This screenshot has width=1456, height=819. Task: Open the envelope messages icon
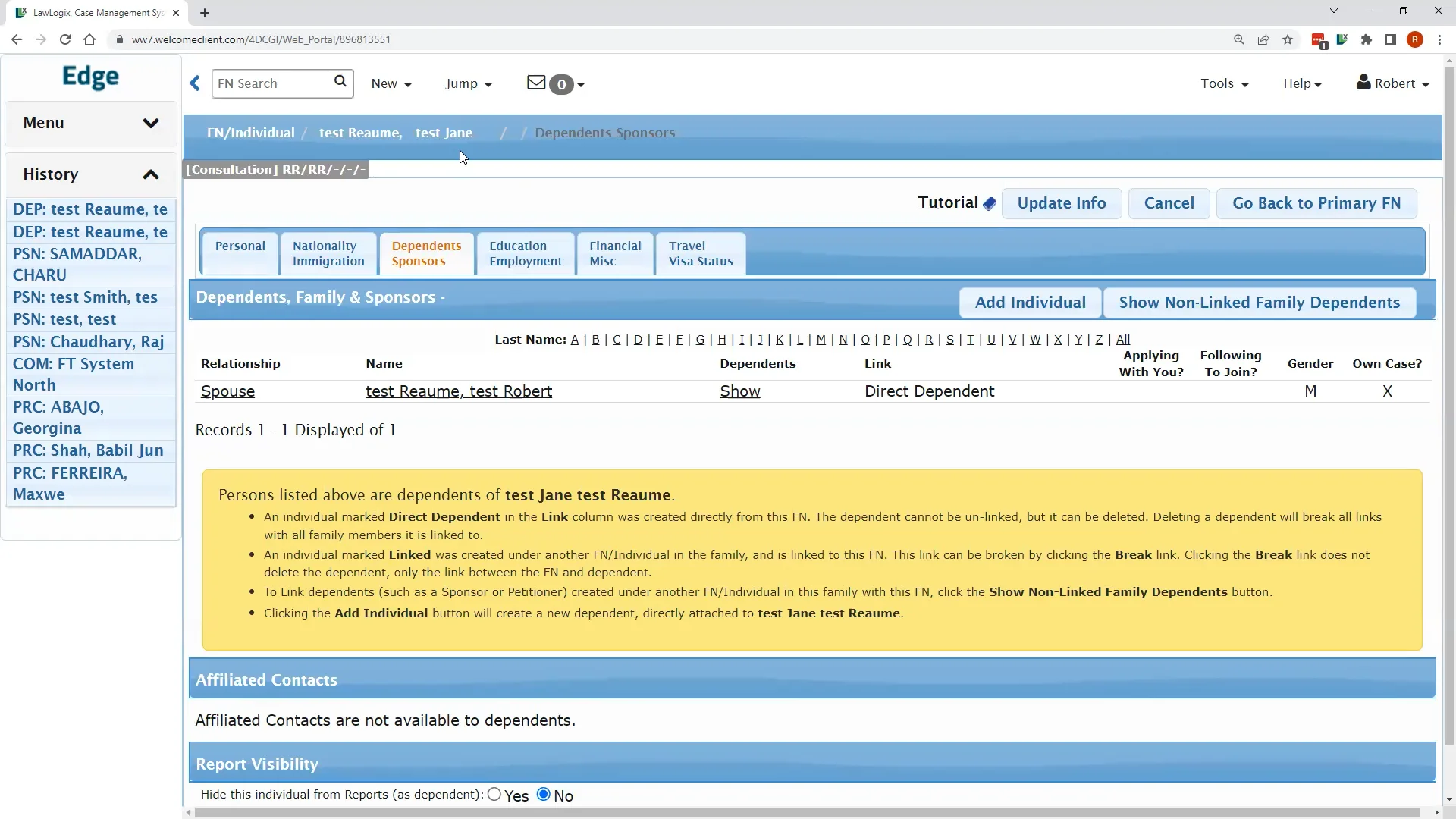pos(536,83)
